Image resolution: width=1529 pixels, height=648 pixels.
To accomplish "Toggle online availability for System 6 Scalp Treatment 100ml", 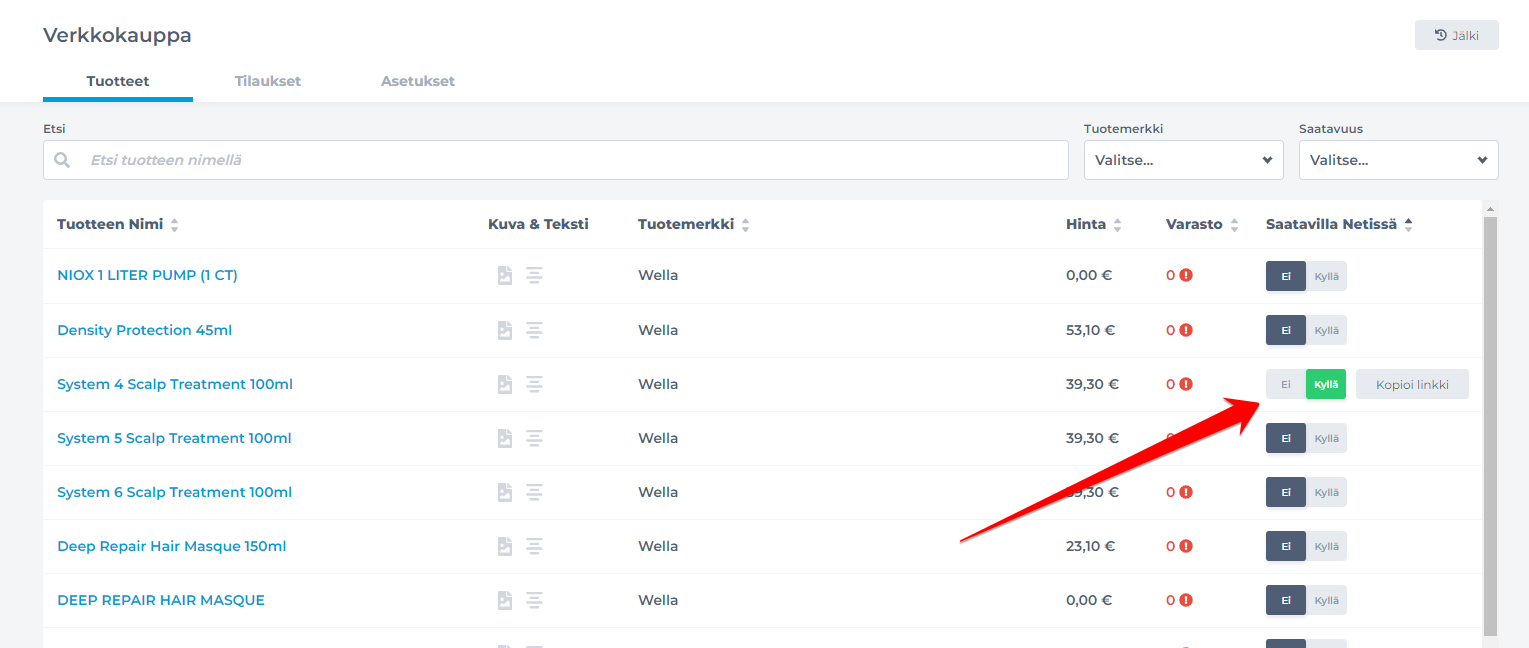I will click(x=1306, y=492).
